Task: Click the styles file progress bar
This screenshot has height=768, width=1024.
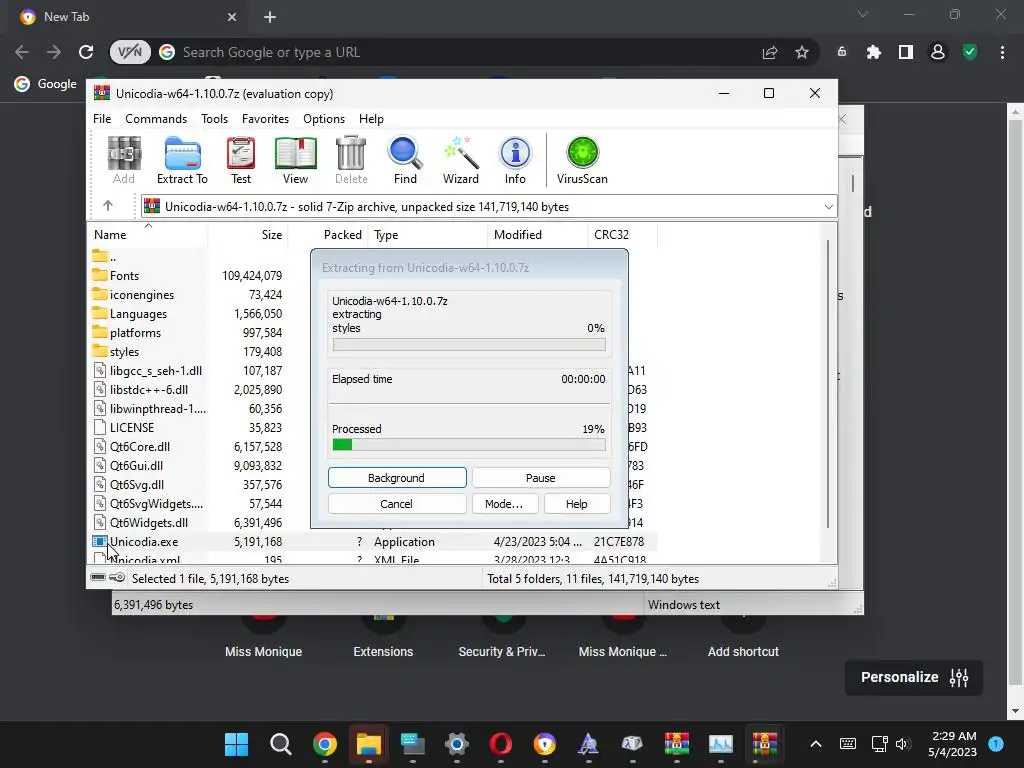Action: [469, 344]
